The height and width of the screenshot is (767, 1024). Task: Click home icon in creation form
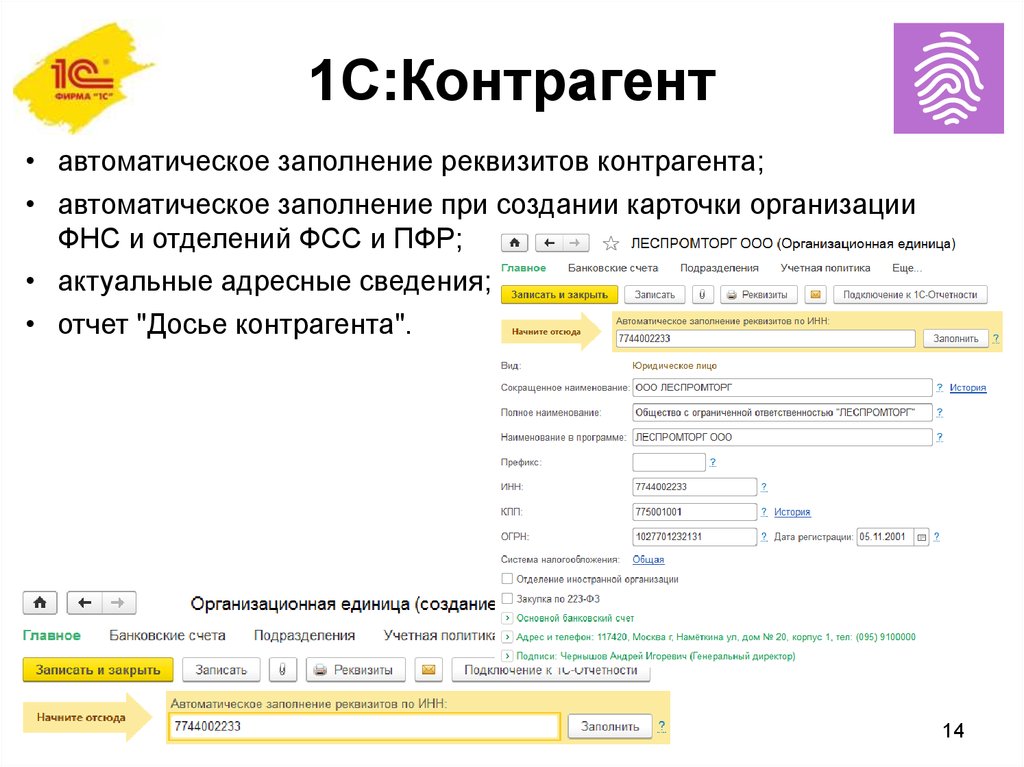pyautogui.click(x=40, y=602)
